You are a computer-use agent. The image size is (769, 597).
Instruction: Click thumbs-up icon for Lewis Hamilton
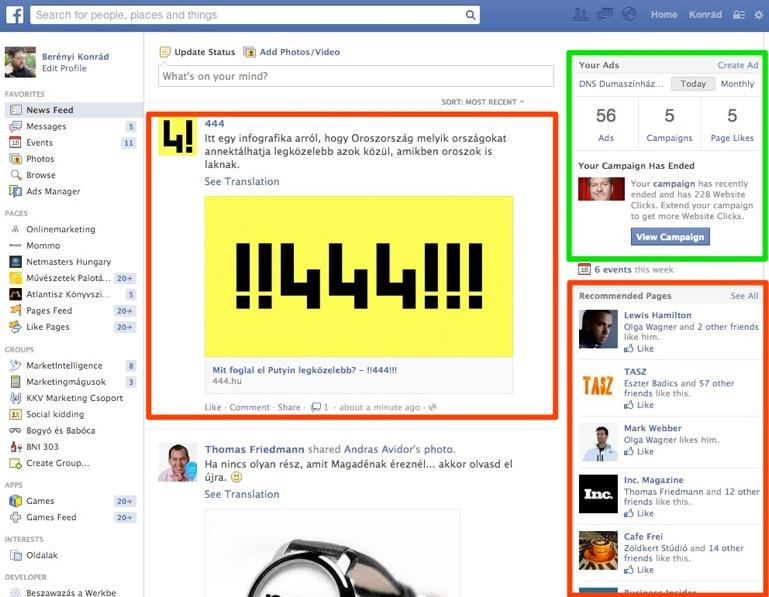[x=629, y=348]
